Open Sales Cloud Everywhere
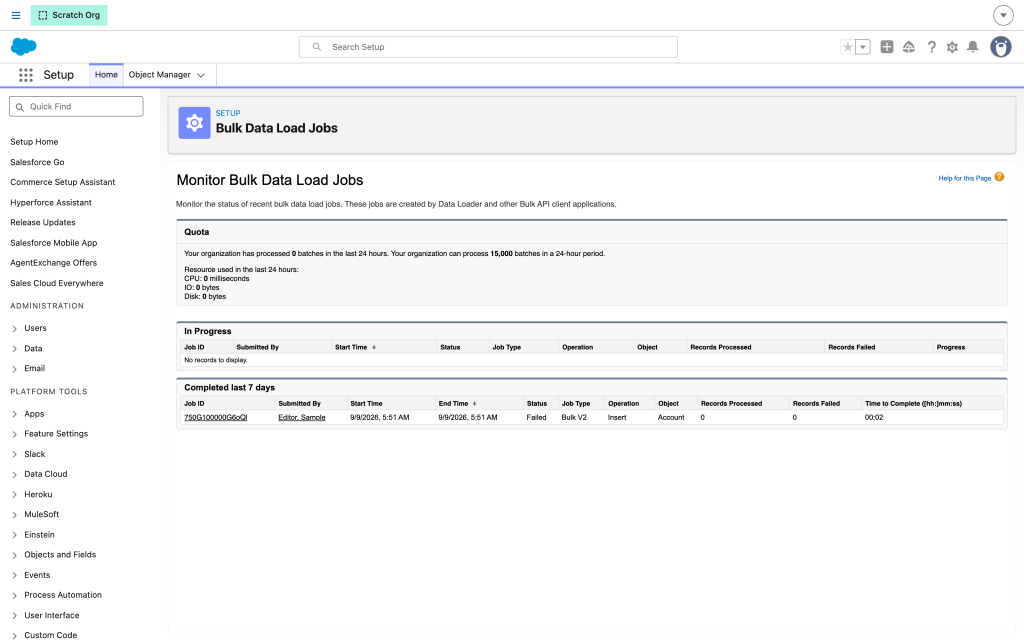The height and width of the screenshot is (640, 1024). tap(57, 283)
